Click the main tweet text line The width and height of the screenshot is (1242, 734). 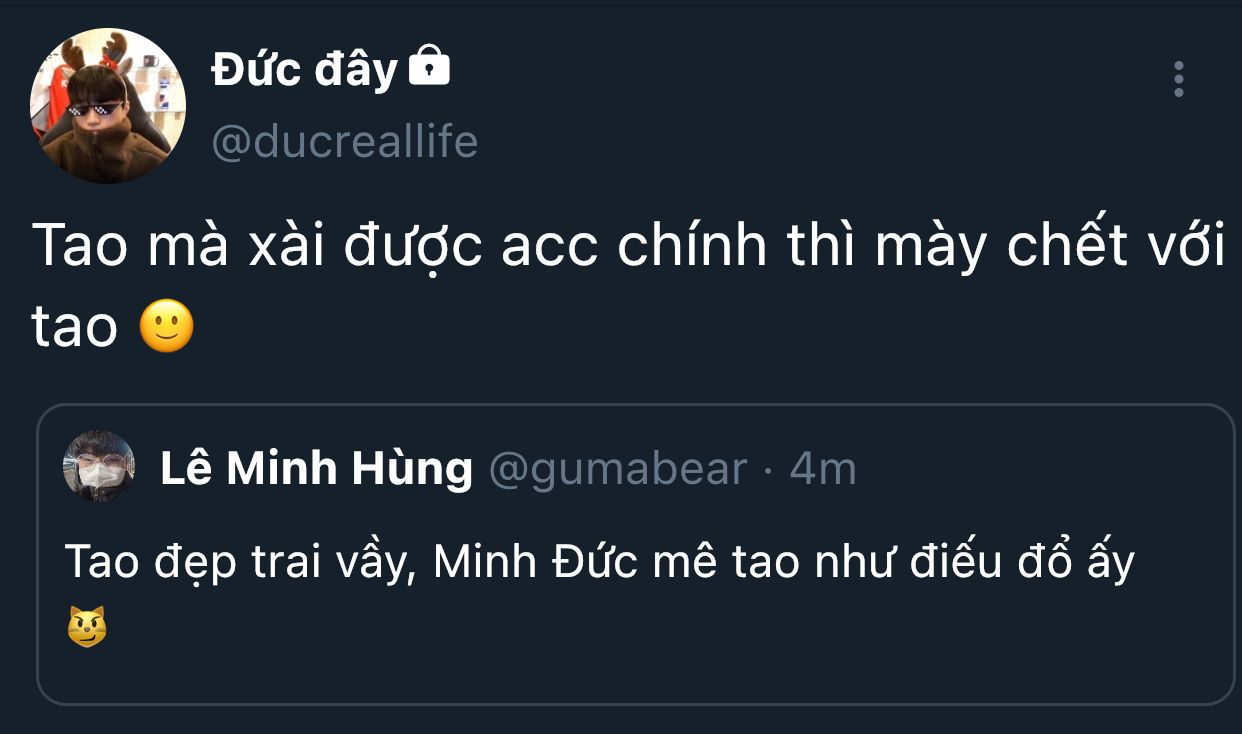pos(628,248)
